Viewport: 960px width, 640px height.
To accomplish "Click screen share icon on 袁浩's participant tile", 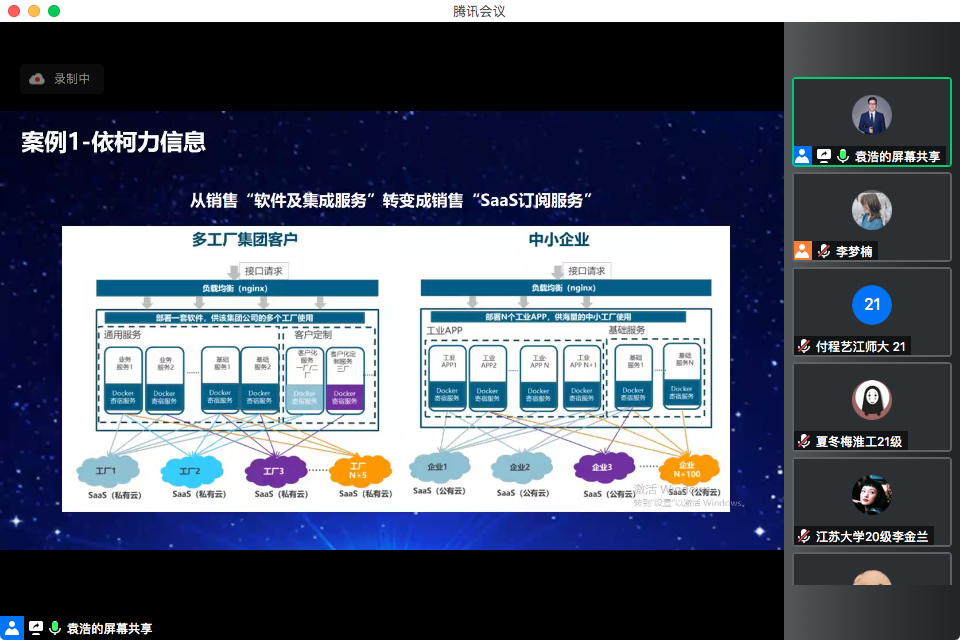I will (824, 156).
